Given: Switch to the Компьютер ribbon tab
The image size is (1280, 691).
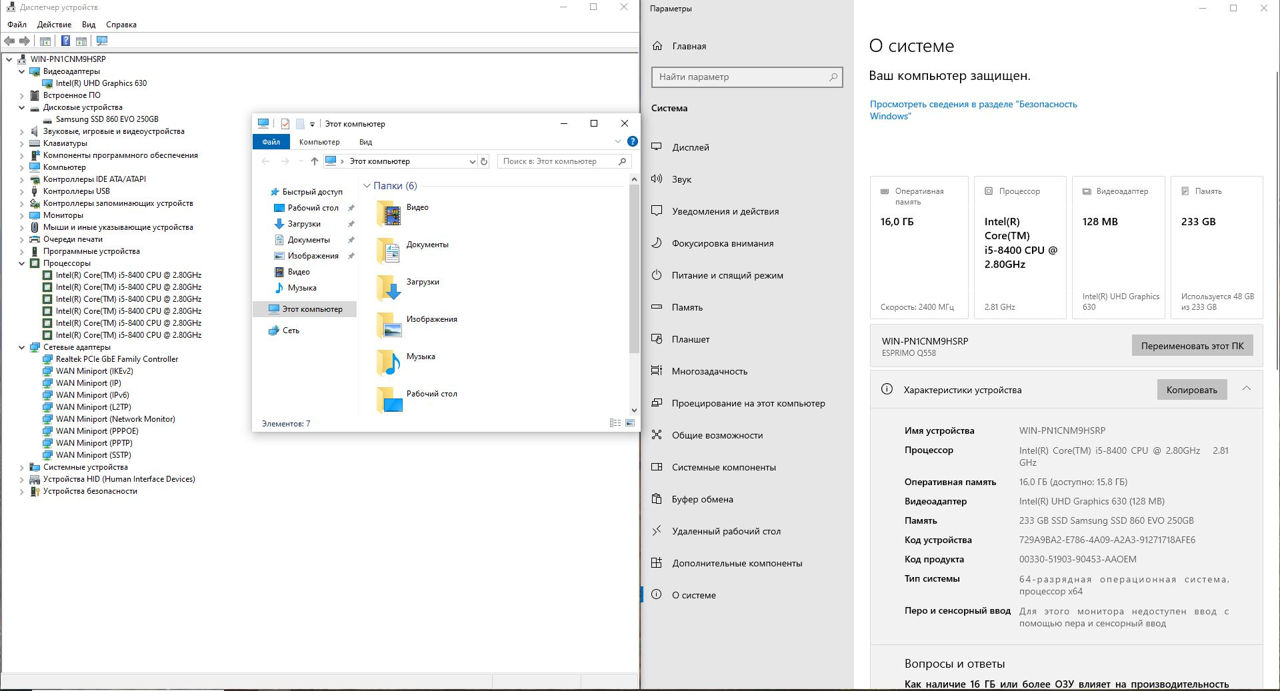Looking at the screenshot, I should click(x=319, y=142).
